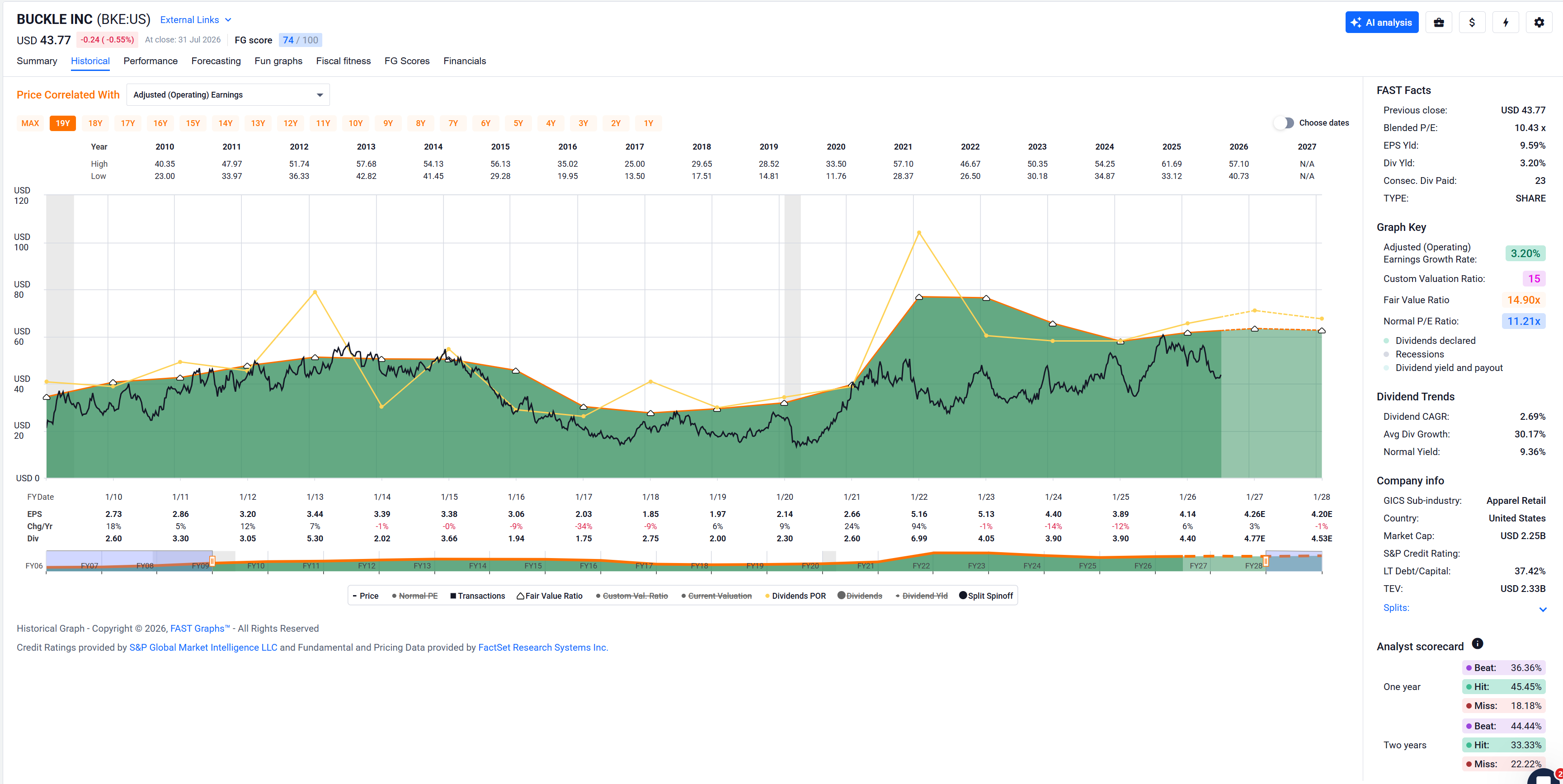The height and width of the screenshot is (784, 1563).
Task: Choose the 12Y time range
Action: [291, 123]
